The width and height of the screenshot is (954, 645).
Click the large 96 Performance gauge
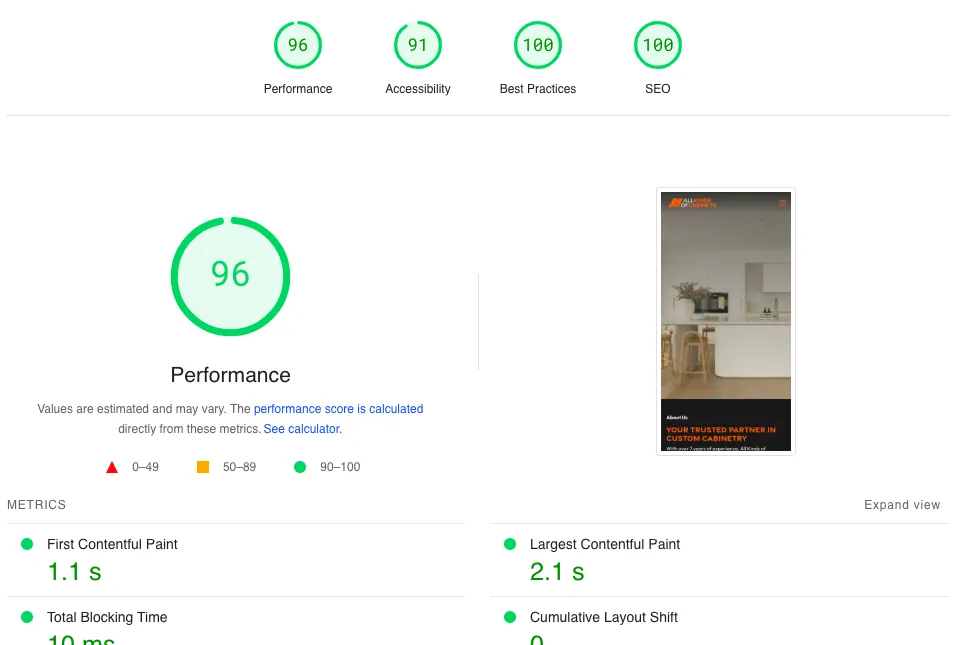pyautogui.click(x=230, y=276)
